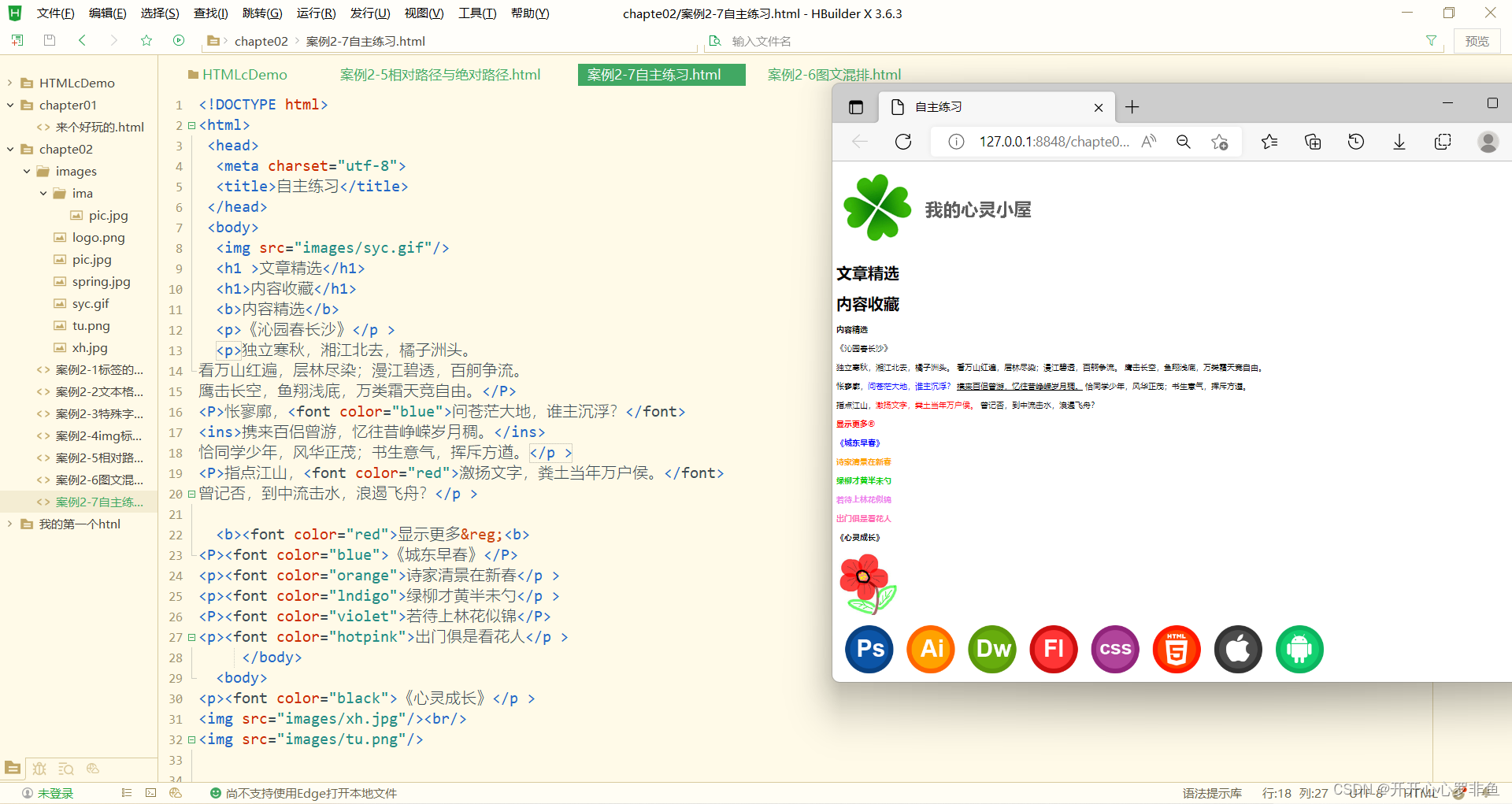Click 语法提示库 in the status bar
Screen dimensions: 1512x804
coord(1212,793)
